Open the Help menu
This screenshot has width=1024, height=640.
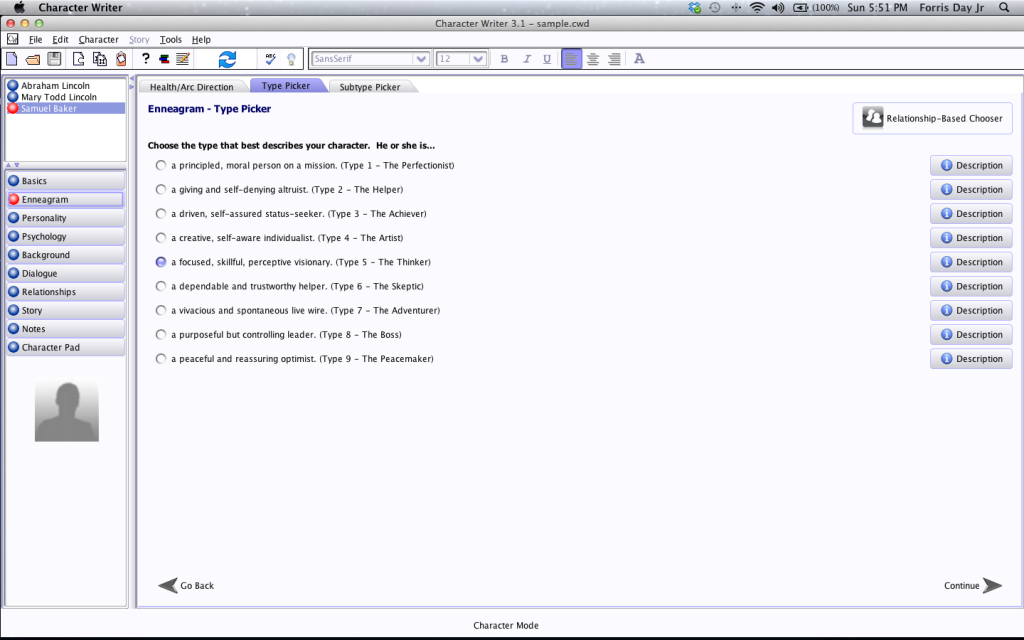(x=201, y=39)
